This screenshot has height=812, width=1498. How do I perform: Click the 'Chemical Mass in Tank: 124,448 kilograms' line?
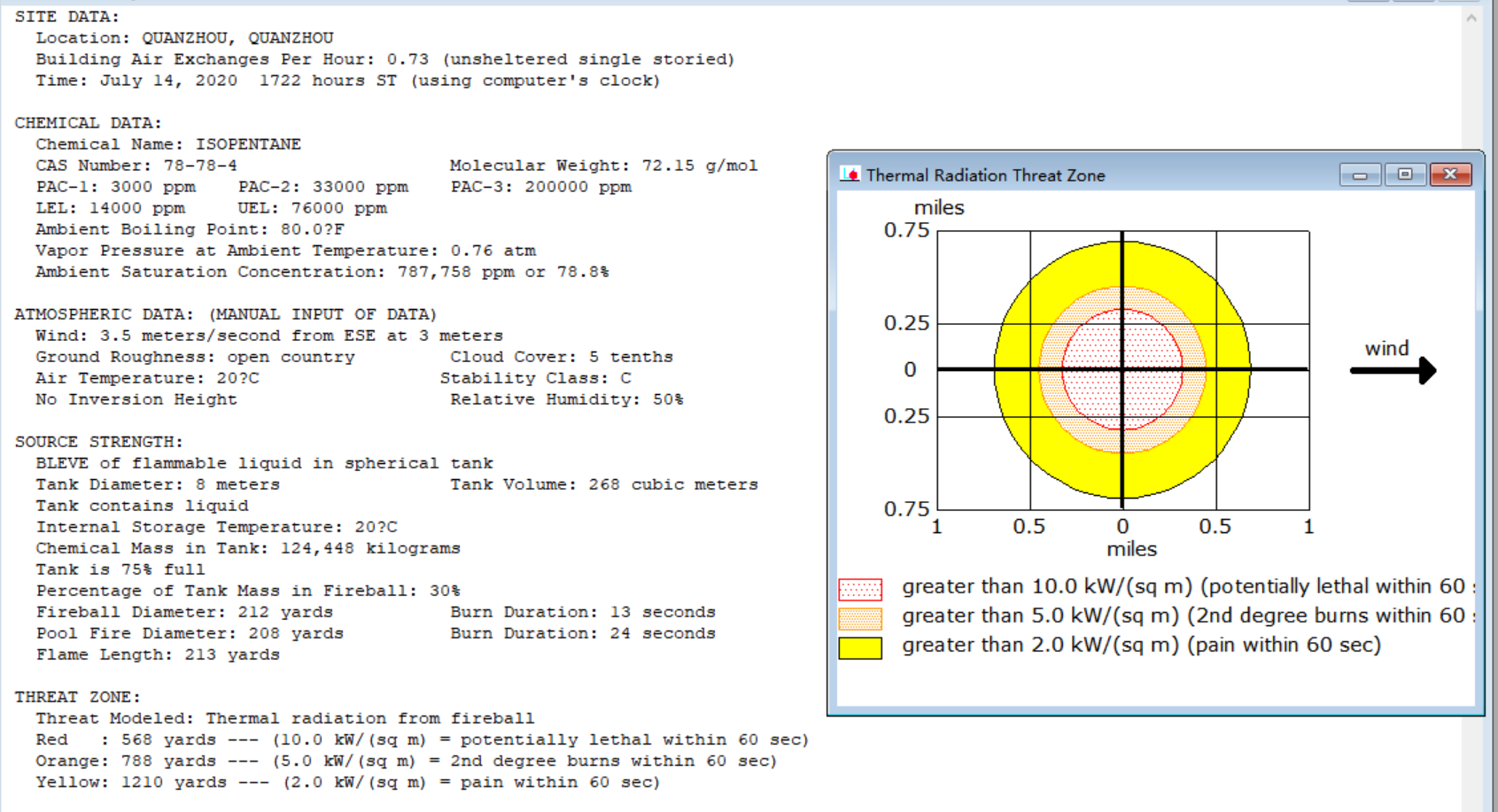(x=248, y=548)
